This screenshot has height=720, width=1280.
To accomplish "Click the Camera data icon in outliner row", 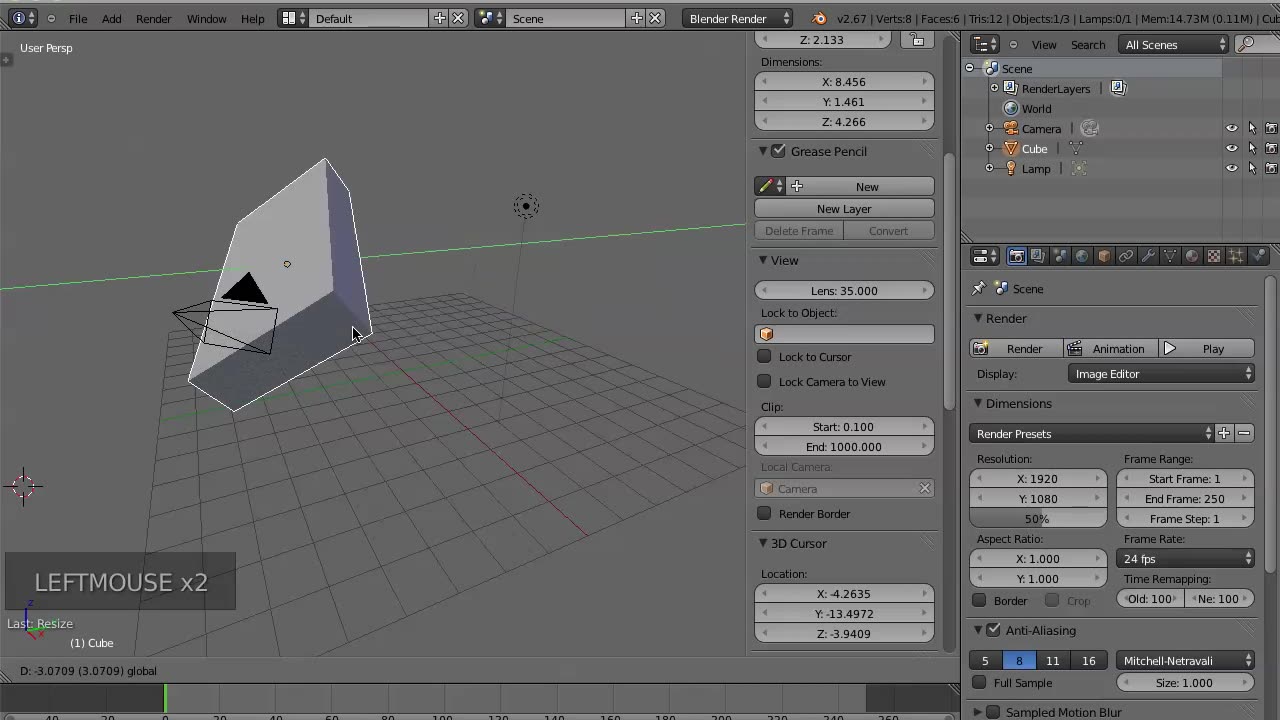I will tap(1090, 128).
